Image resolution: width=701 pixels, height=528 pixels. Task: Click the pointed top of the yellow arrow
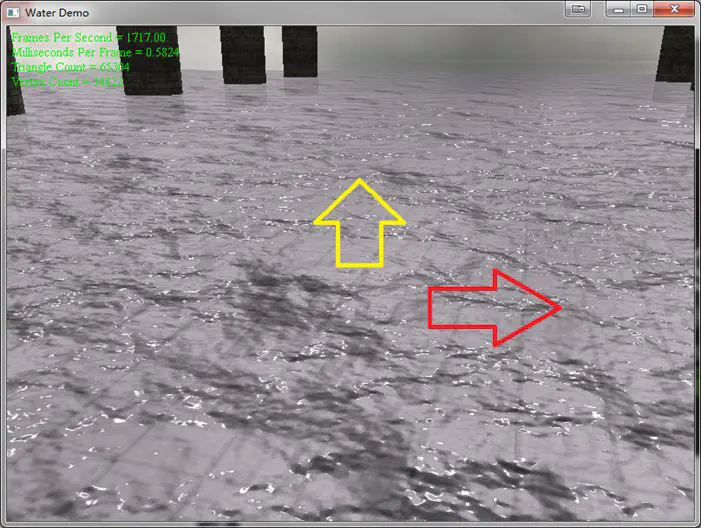point(360,185)
